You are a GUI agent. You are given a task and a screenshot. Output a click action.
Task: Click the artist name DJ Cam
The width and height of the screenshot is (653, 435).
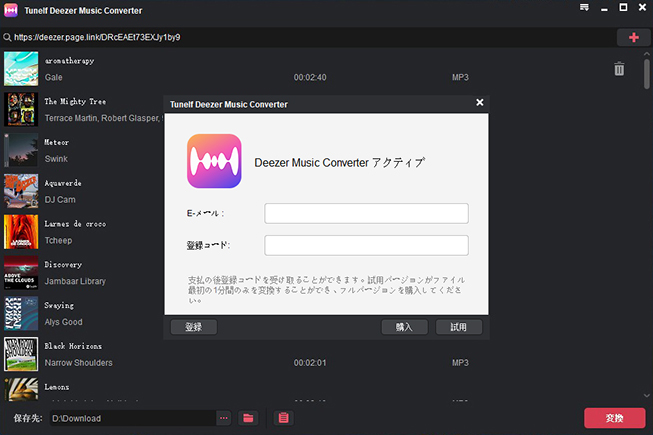[60, 200]
